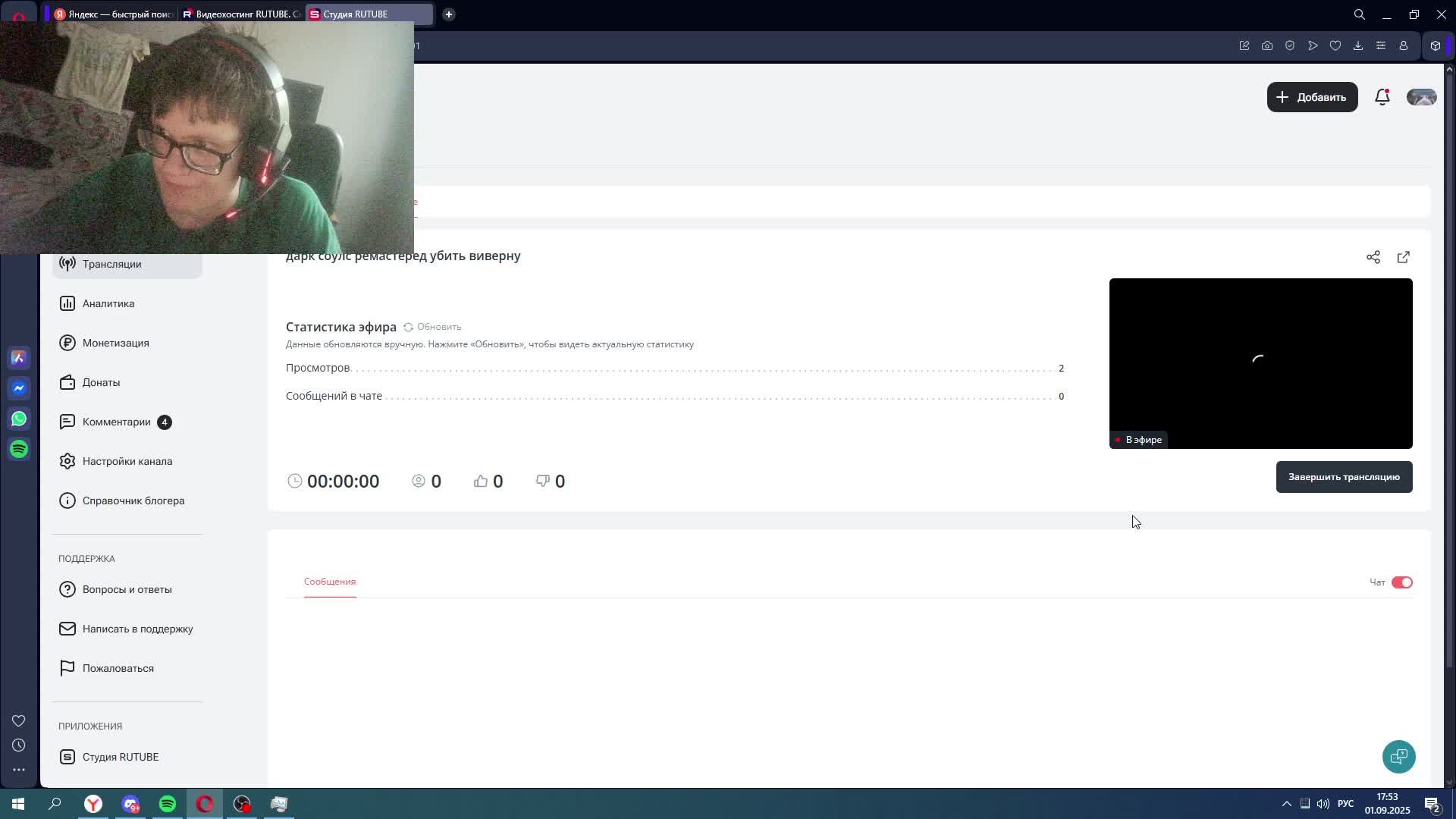Viewport: 1456px width, 819px height.
Task: Open Messenger in the browser sidebar
Action: [19, 388]
